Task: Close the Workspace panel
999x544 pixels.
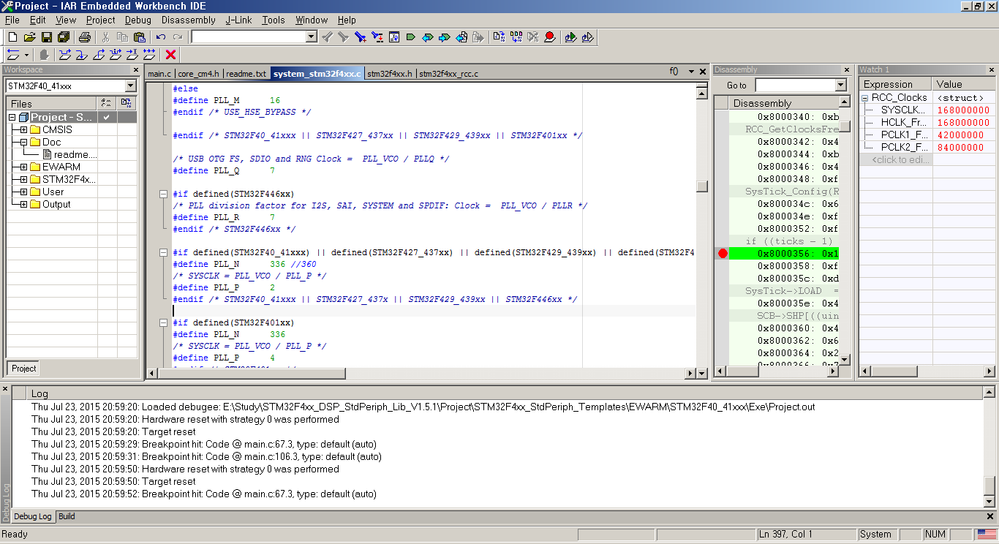Action: pos(136,69)
